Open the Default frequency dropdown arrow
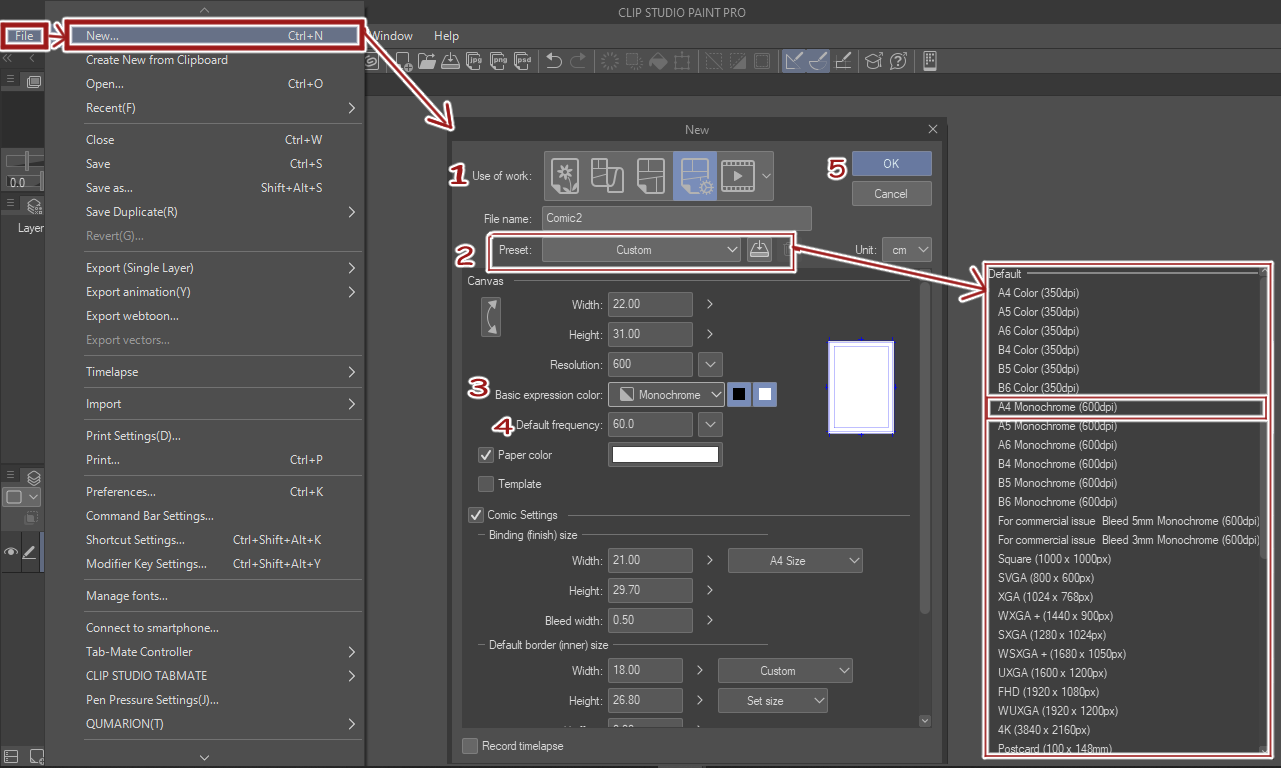This screenshot has height=768, width=1281. pyautogui.click(x=710, y=424)
